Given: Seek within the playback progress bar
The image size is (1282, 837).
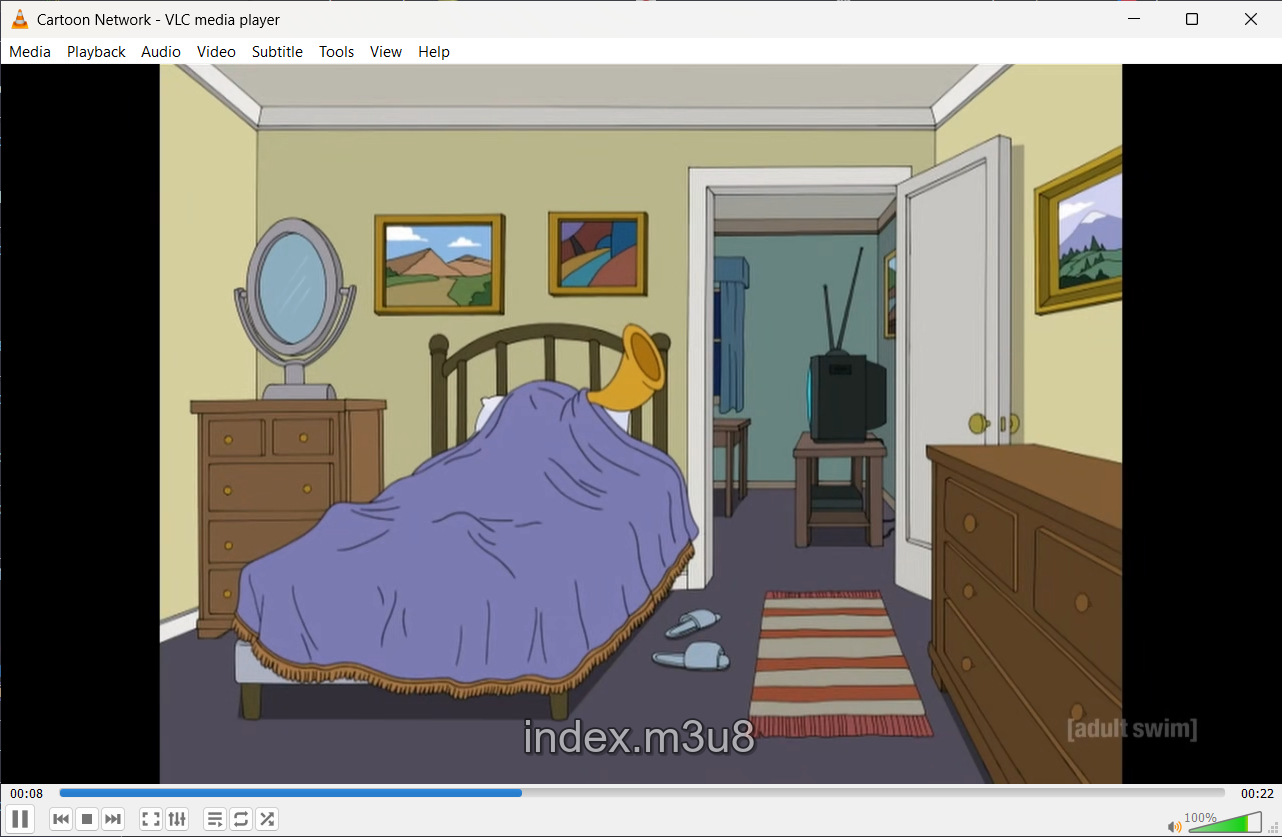Looking at the screenshot, I should (x=642, y=793).
